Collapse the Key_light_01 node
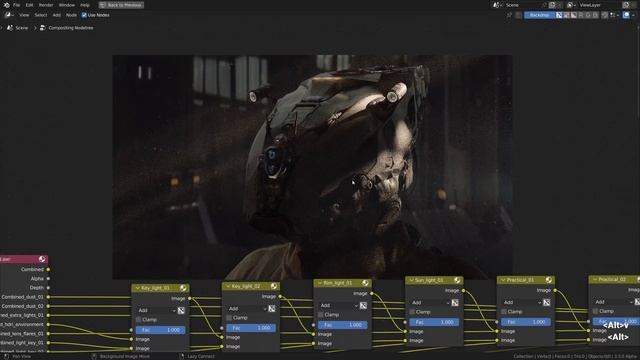 tap(138, 288)
